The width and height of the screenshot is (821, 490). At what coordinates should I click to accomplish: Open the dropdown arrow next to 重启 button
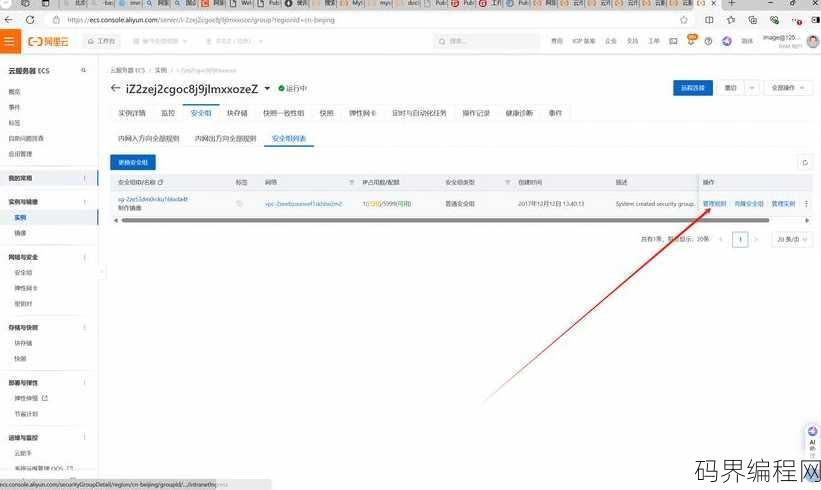pyautogui.click(x=752, y=88)
